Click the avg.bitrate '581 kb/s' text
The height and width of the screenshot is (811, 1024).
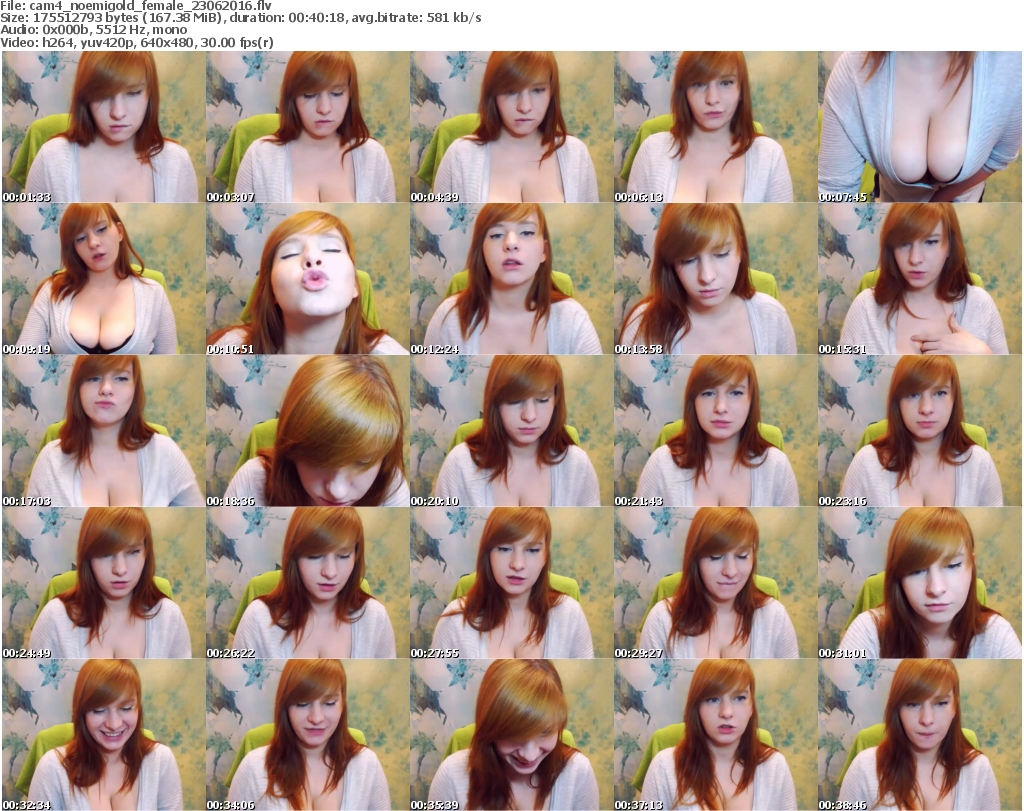[454, 18]
